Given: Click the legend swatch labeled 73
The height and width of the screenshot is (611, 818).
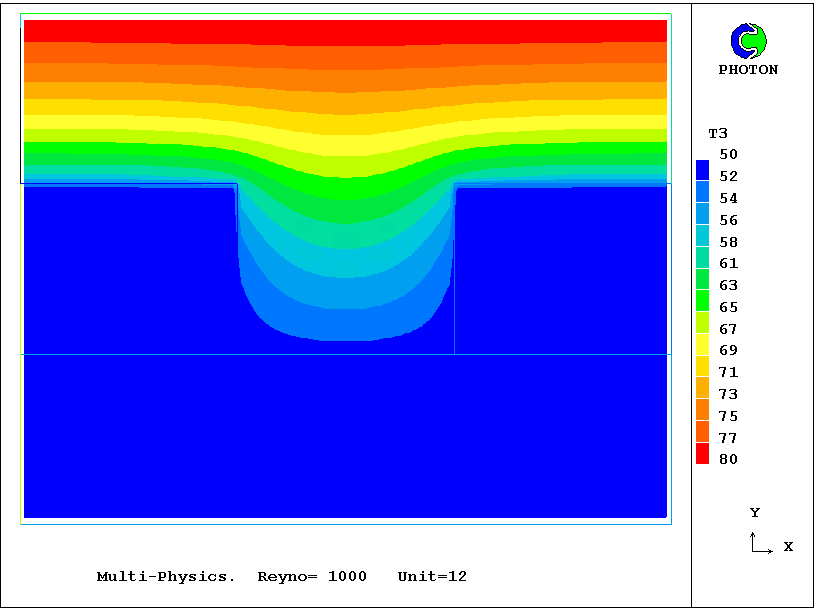Looking at the screenshot, I should (x=702, y=389).
